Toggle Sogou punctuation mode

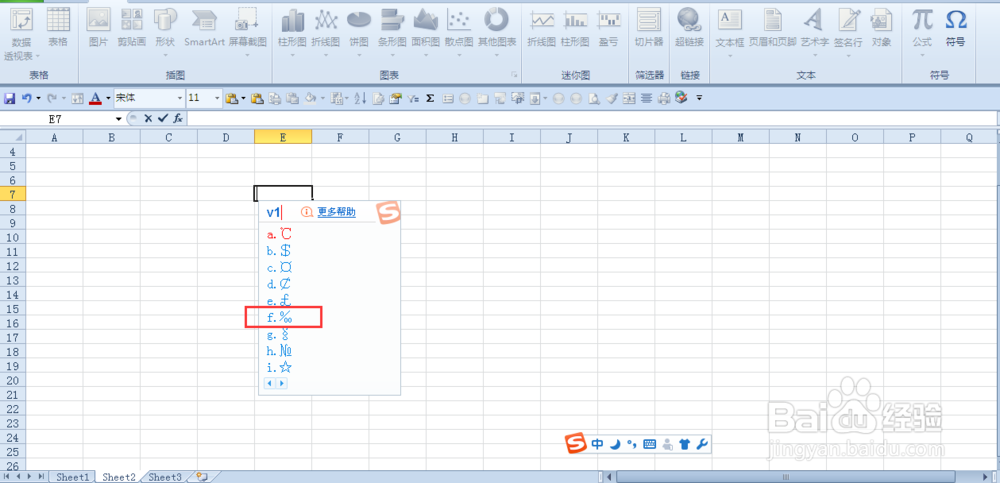point(631,444)
